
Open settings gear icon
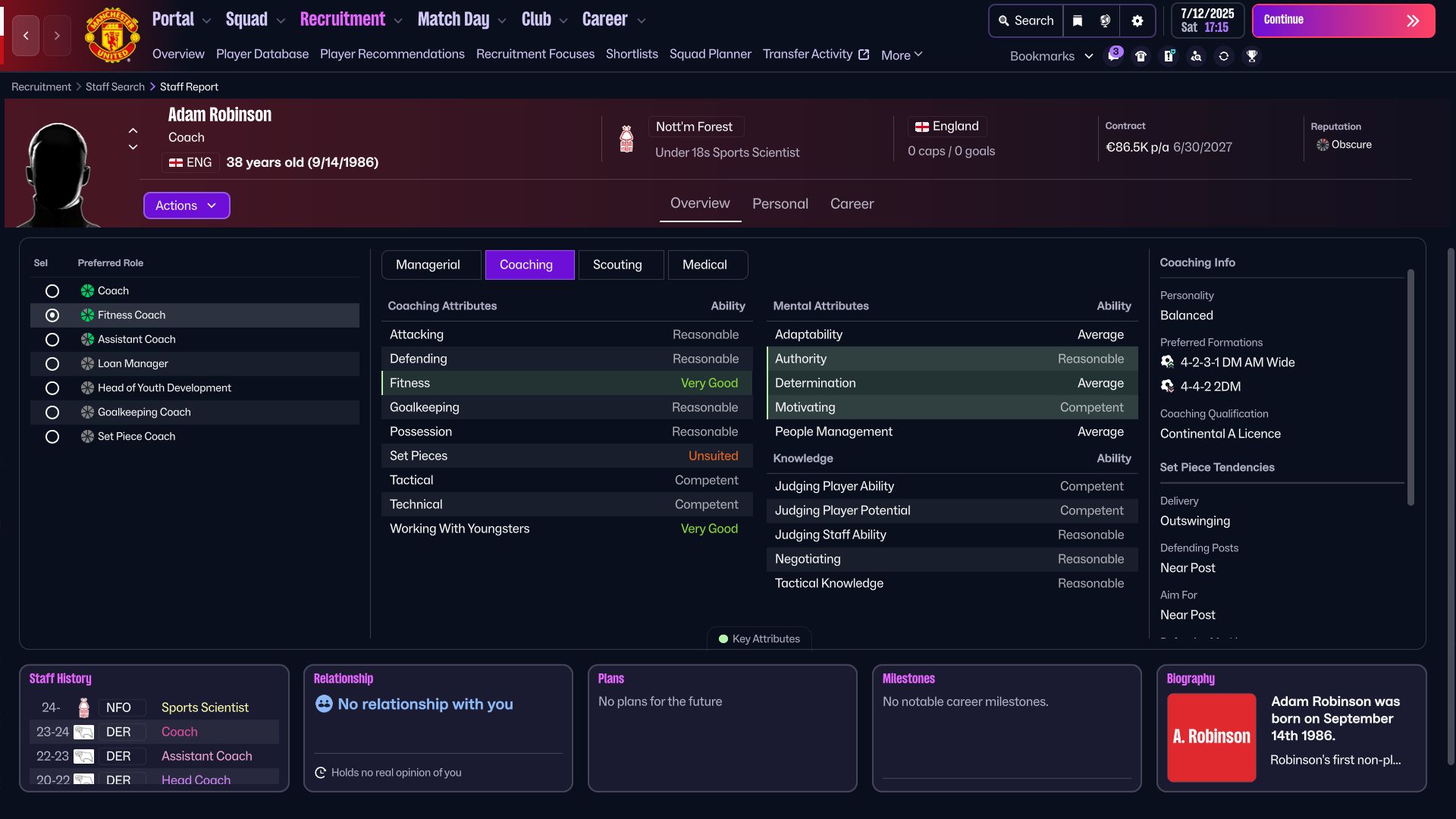(1137, 21)
